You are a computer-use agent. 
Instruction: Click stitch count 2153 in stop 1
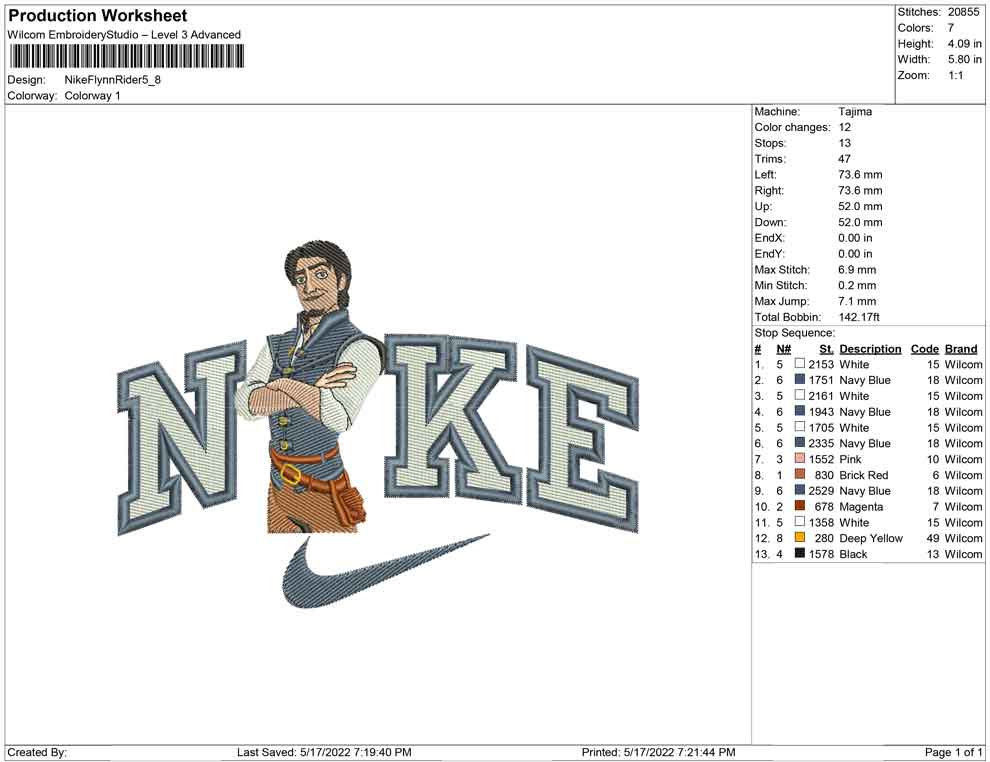[821, 364]
